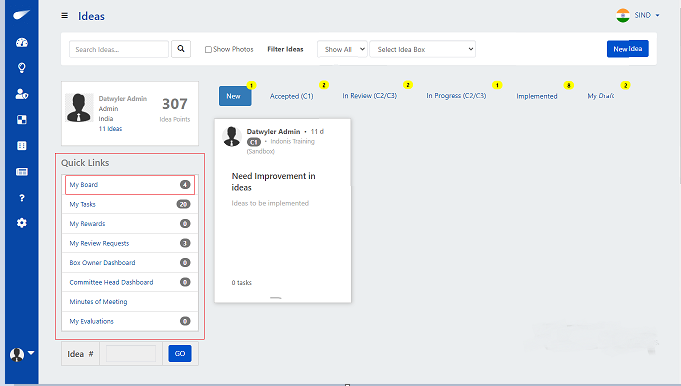
Task: Click the yellow count badge on Implemented tab
Action: 569,85
